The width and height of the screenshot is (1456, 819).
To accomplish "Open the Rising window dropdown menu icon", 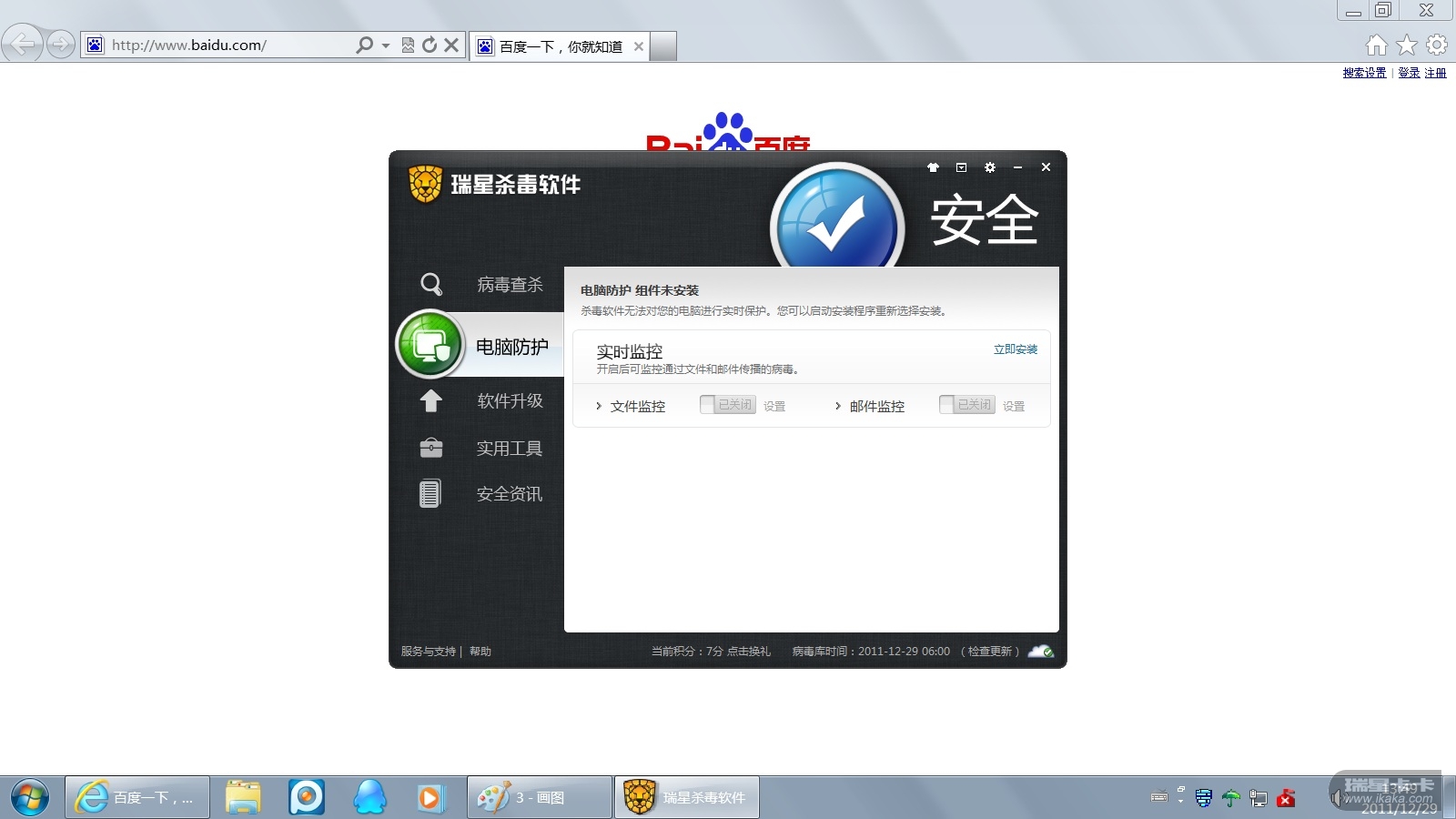I will pos(961,167).
